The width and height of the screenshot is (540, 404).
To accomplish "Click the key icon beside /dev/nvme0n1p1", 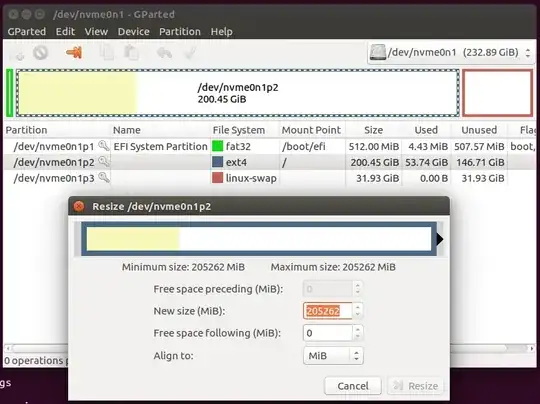I will (104, 146).
